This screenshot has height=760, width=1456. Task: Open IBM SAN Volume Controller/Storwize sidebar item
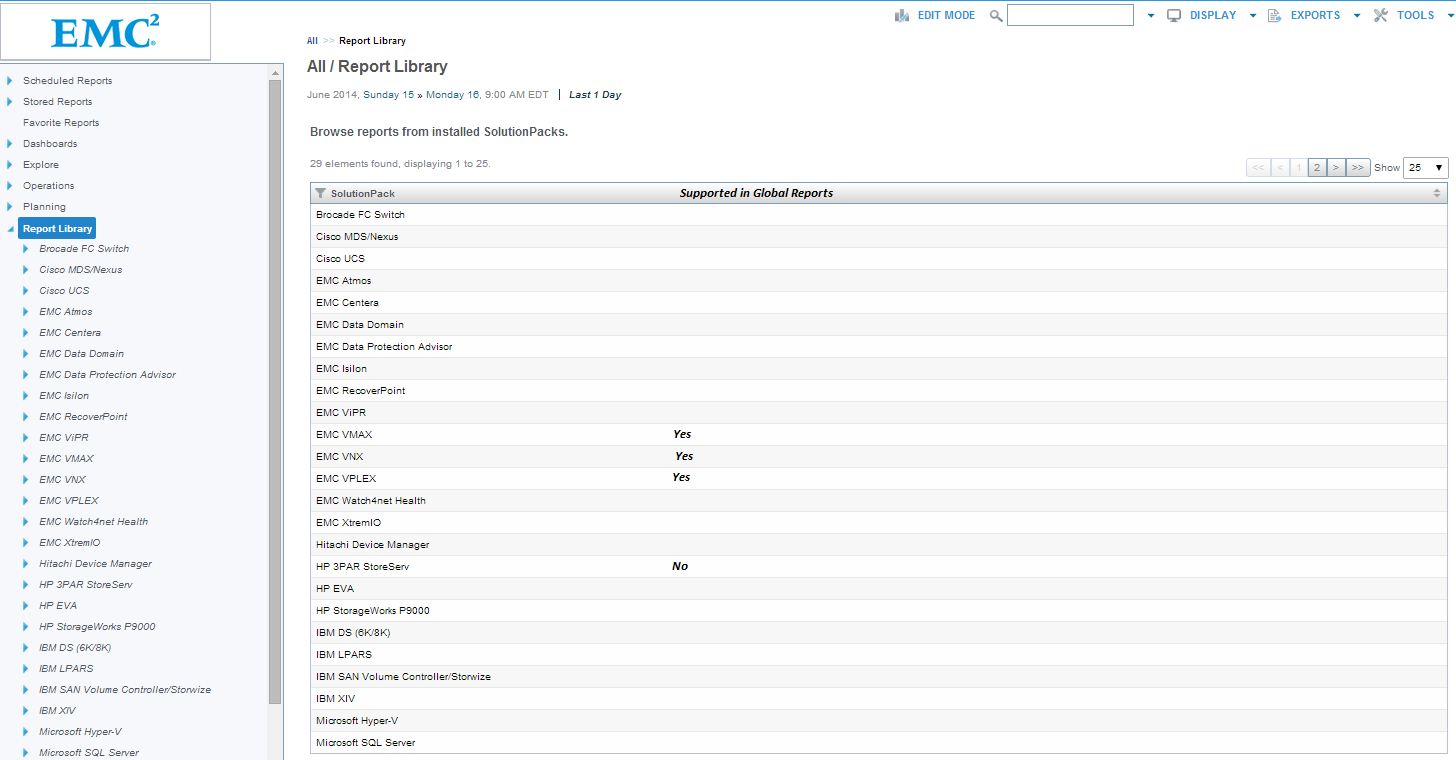(125, 690)
